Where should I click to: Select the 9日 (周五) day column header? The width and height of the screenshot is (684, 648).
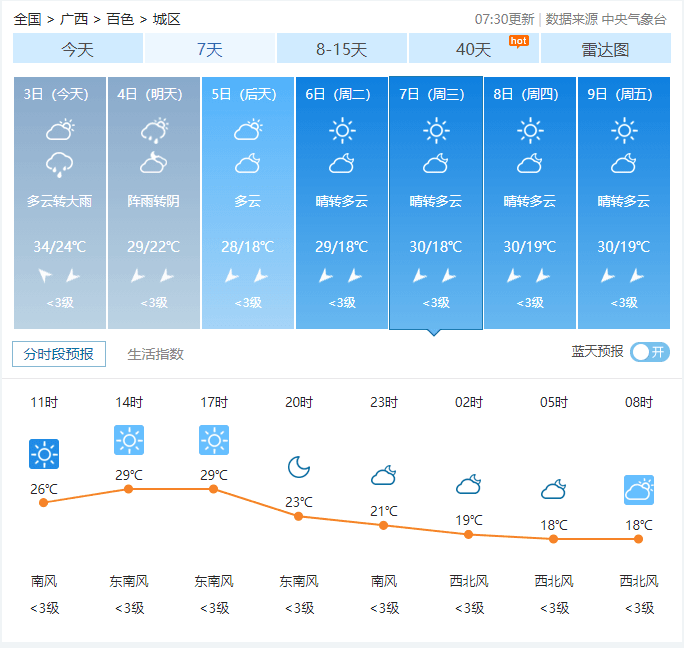[619, 94]
